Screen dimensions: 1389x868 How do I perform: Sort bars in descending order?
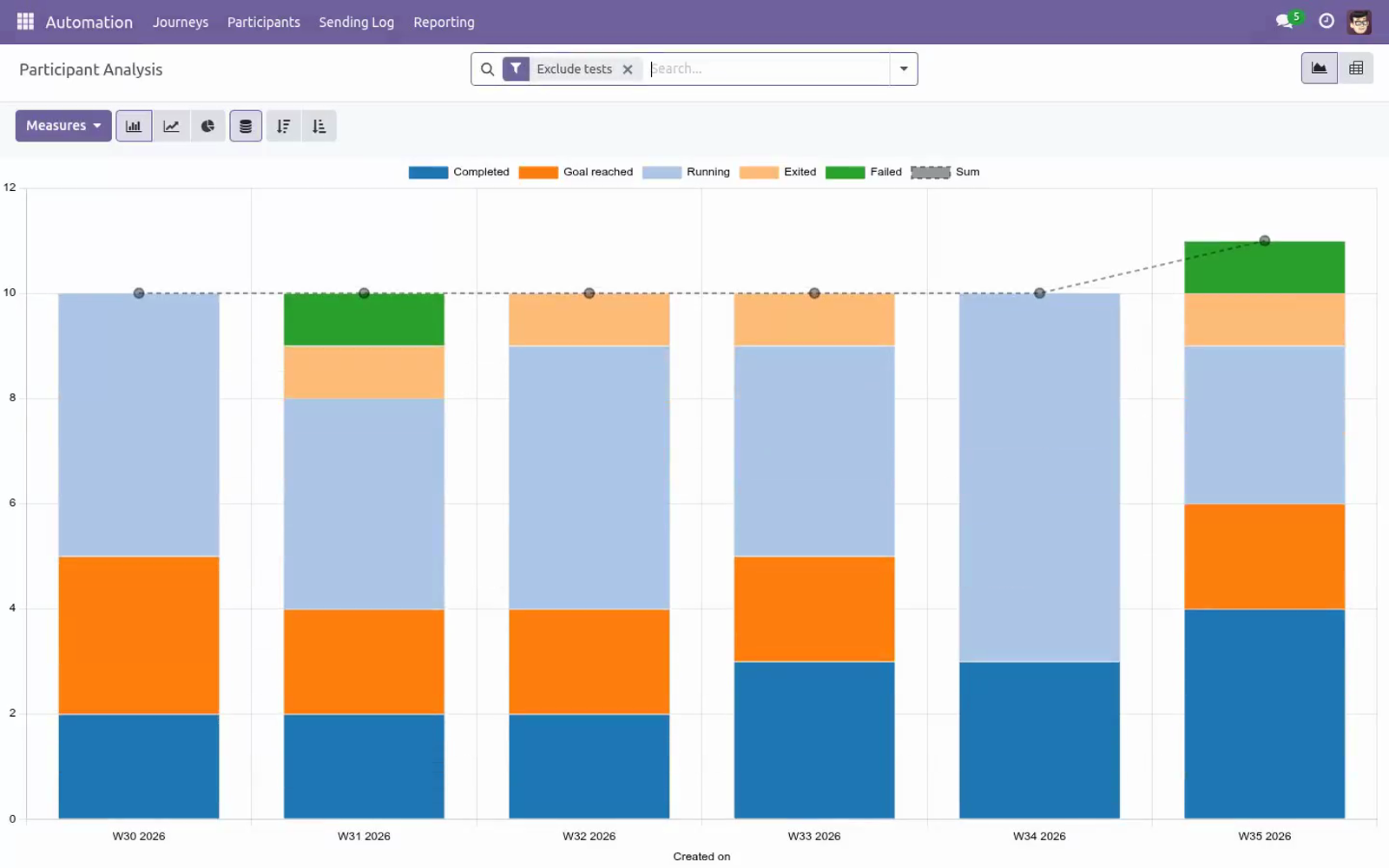(x=283, y=126)
